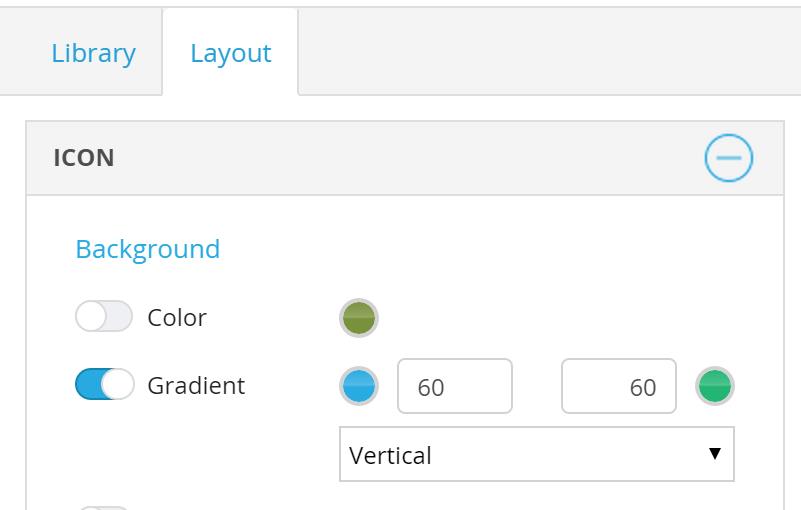
Task: Open the olive Color background swatch
Action: tap(359, 318)
